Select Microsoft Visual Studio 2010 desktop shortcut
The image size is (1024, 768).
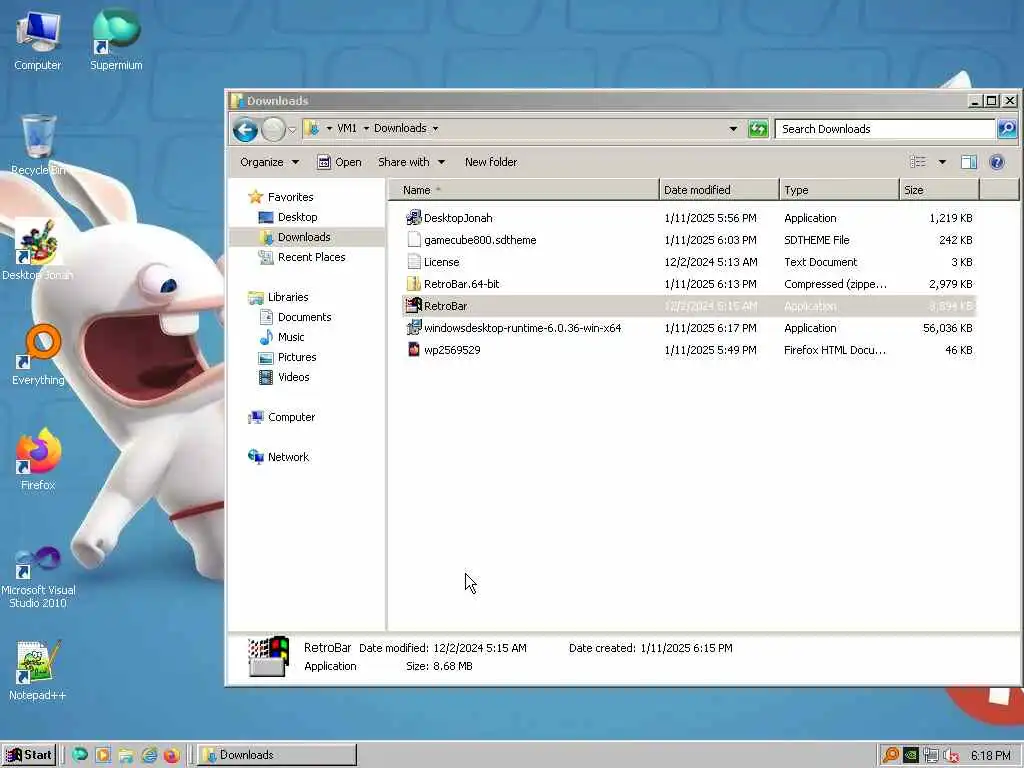pyautogui.click(x=38, y=577)
